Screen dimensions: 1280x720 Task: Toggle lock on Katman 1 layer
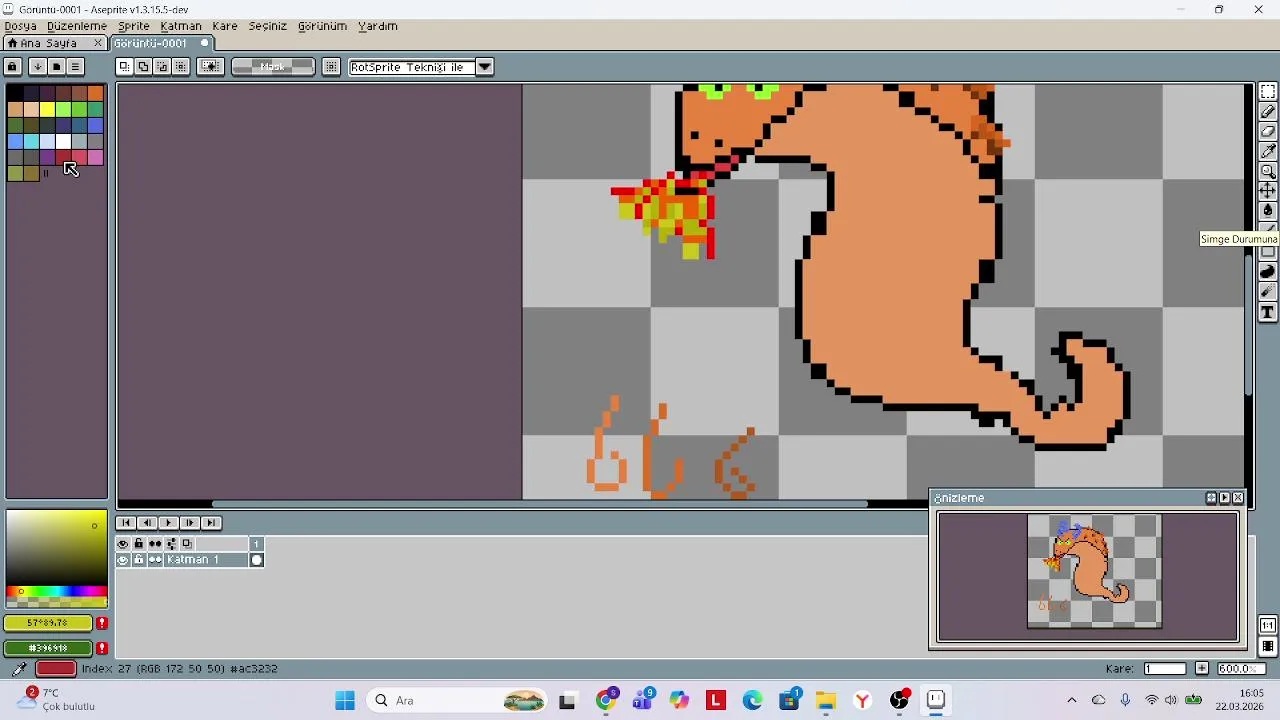[x=139, y=560]
